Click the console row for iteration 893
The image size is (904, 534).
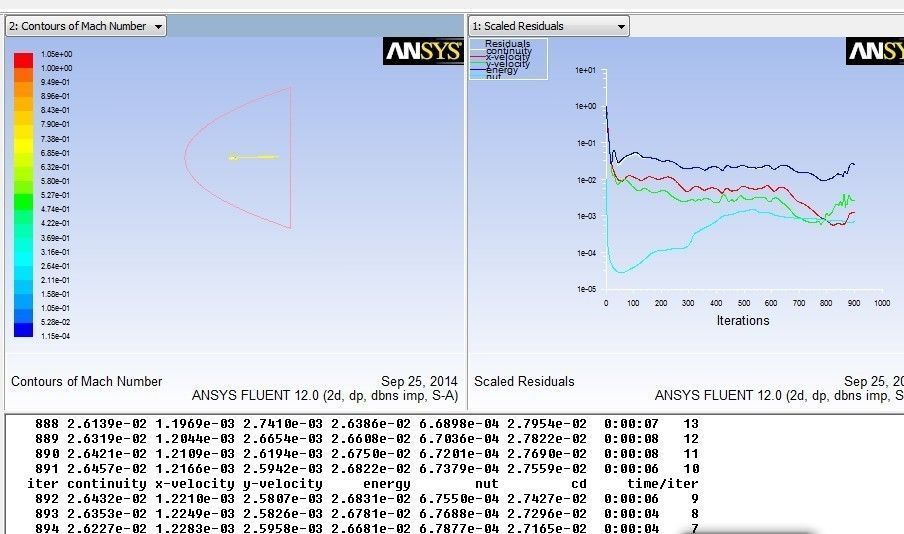(367, 514)
